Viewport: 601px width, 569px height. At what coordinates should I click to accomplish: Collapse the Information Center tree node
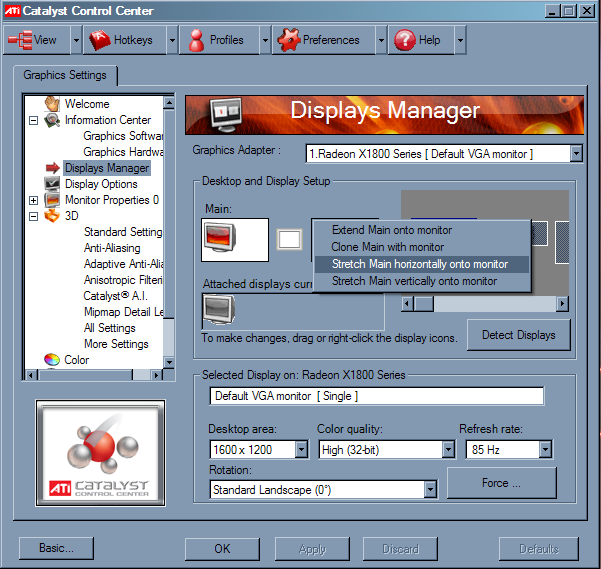point(34,121)
